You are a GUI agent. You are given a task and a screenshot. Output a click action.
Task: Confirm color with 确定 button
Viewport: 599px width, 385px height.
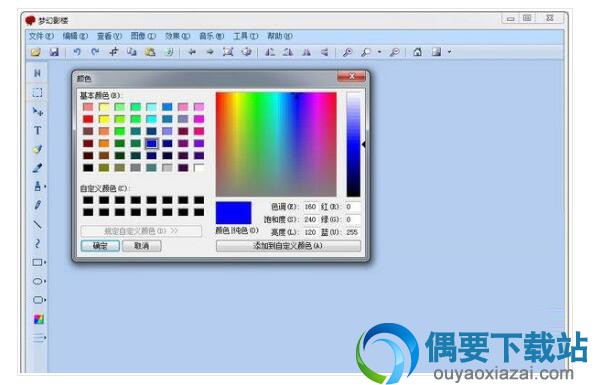100,246
